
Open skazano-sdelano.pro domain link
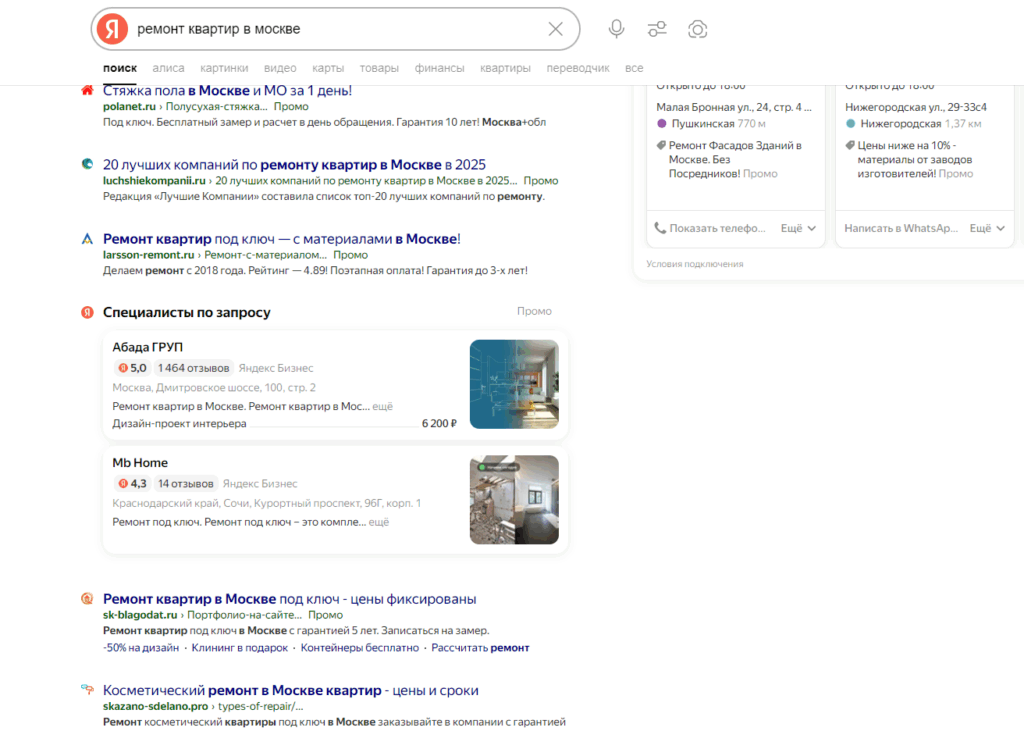click(155, 706)
